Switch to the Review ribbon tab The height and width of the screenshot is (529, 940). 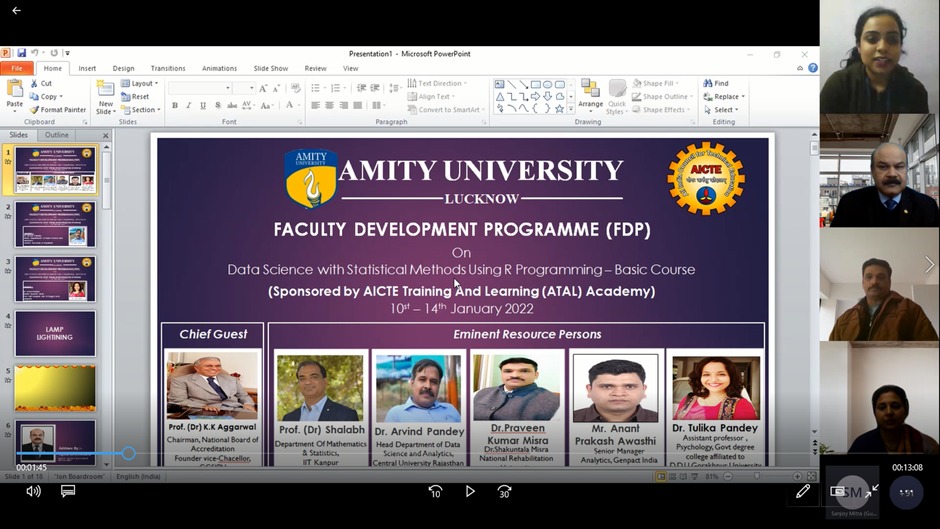point(315,68)
